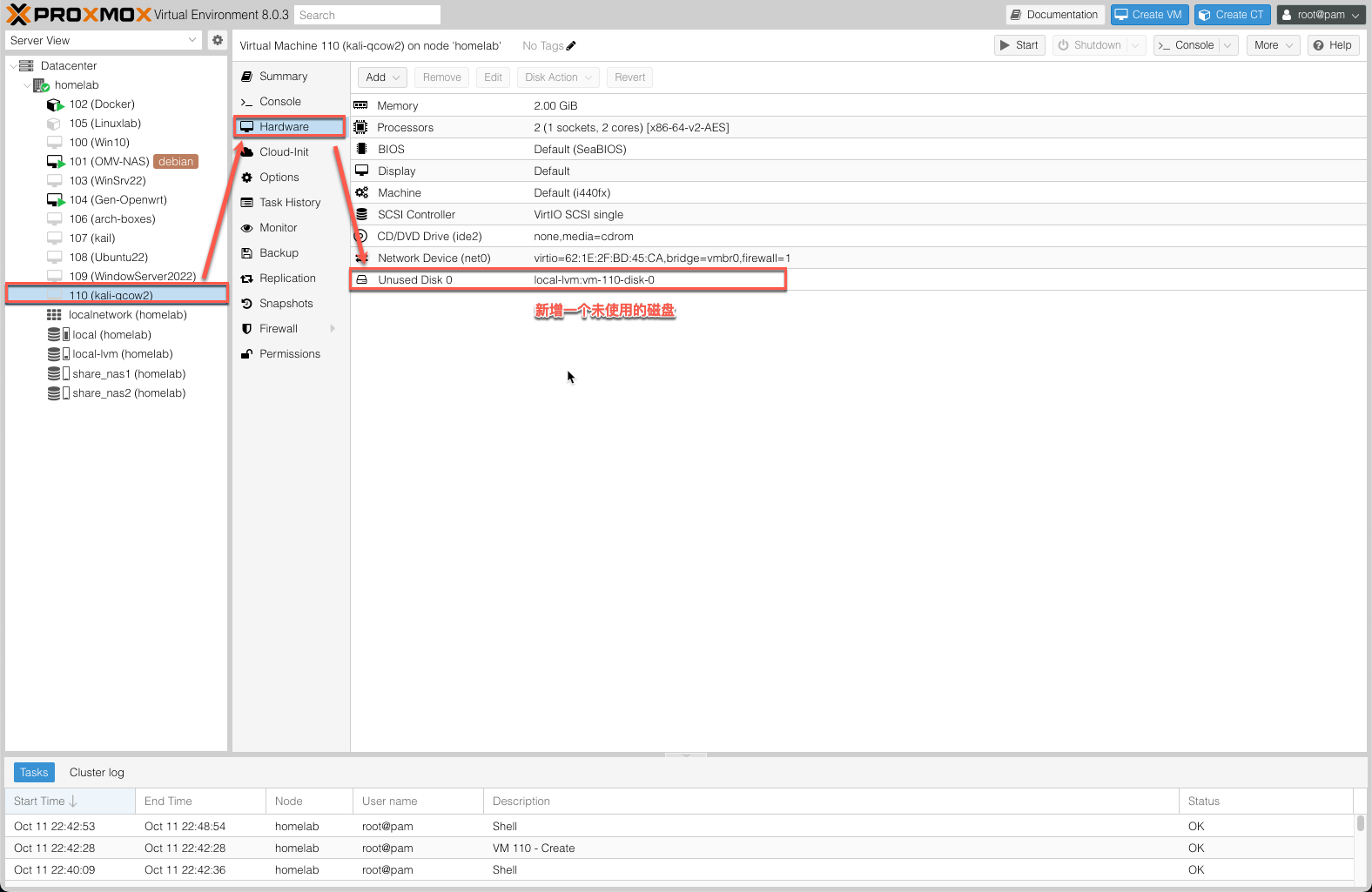Start the virtual machine
This screenshot has width=1372, height=892.
pyautogui.click(x=1019, y=45)
